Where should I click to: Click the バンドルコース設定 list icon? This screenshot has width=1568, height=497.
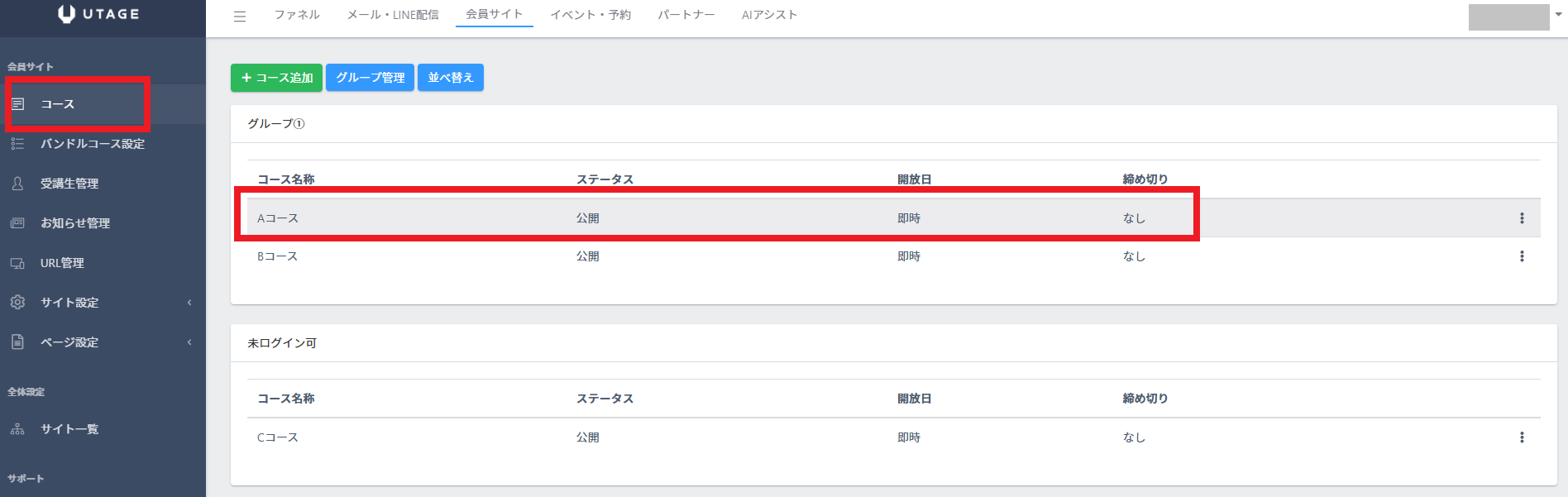click(17, 144)
